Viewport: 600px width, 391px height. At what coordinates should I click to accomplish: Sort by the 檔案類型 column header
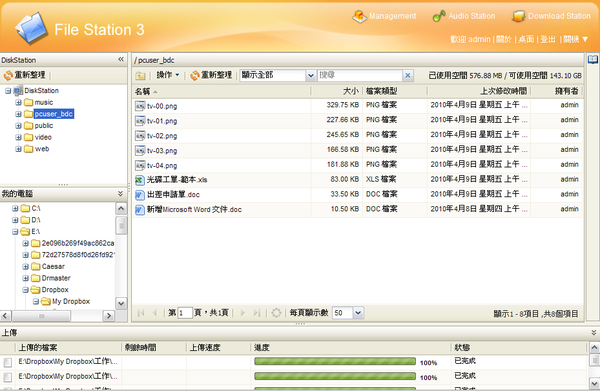click(395, 91)
